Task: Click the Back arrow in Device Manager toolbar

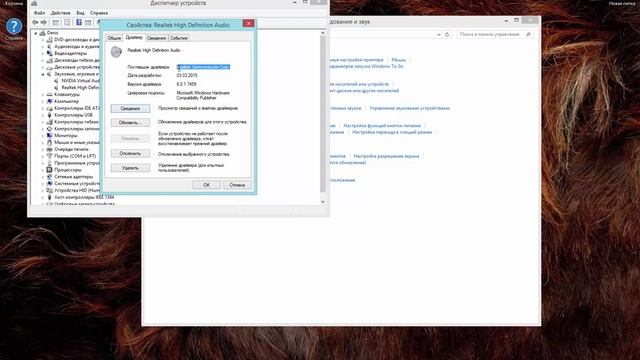Action: tap(36, 22)
